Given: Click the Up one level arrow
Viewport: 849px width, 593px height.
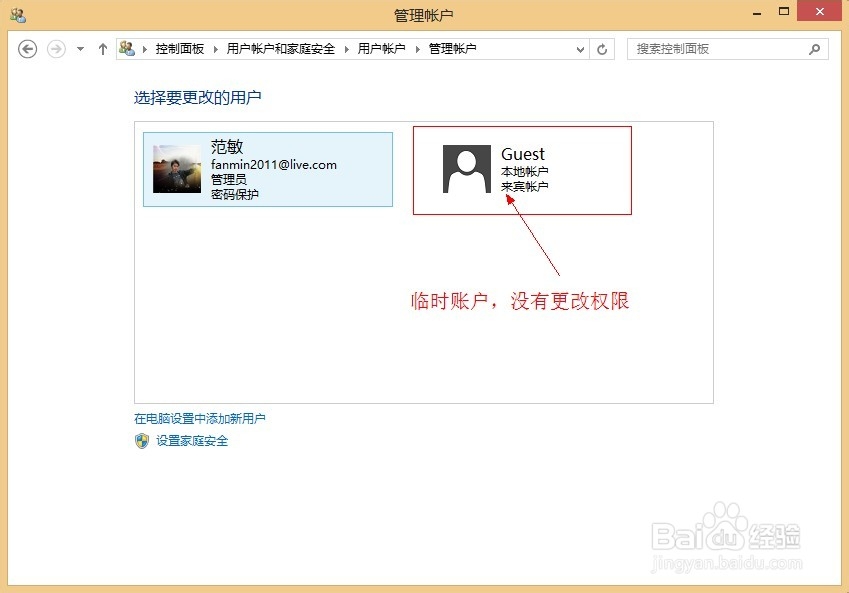Looking at the screenshot, I should click(102, 48).
